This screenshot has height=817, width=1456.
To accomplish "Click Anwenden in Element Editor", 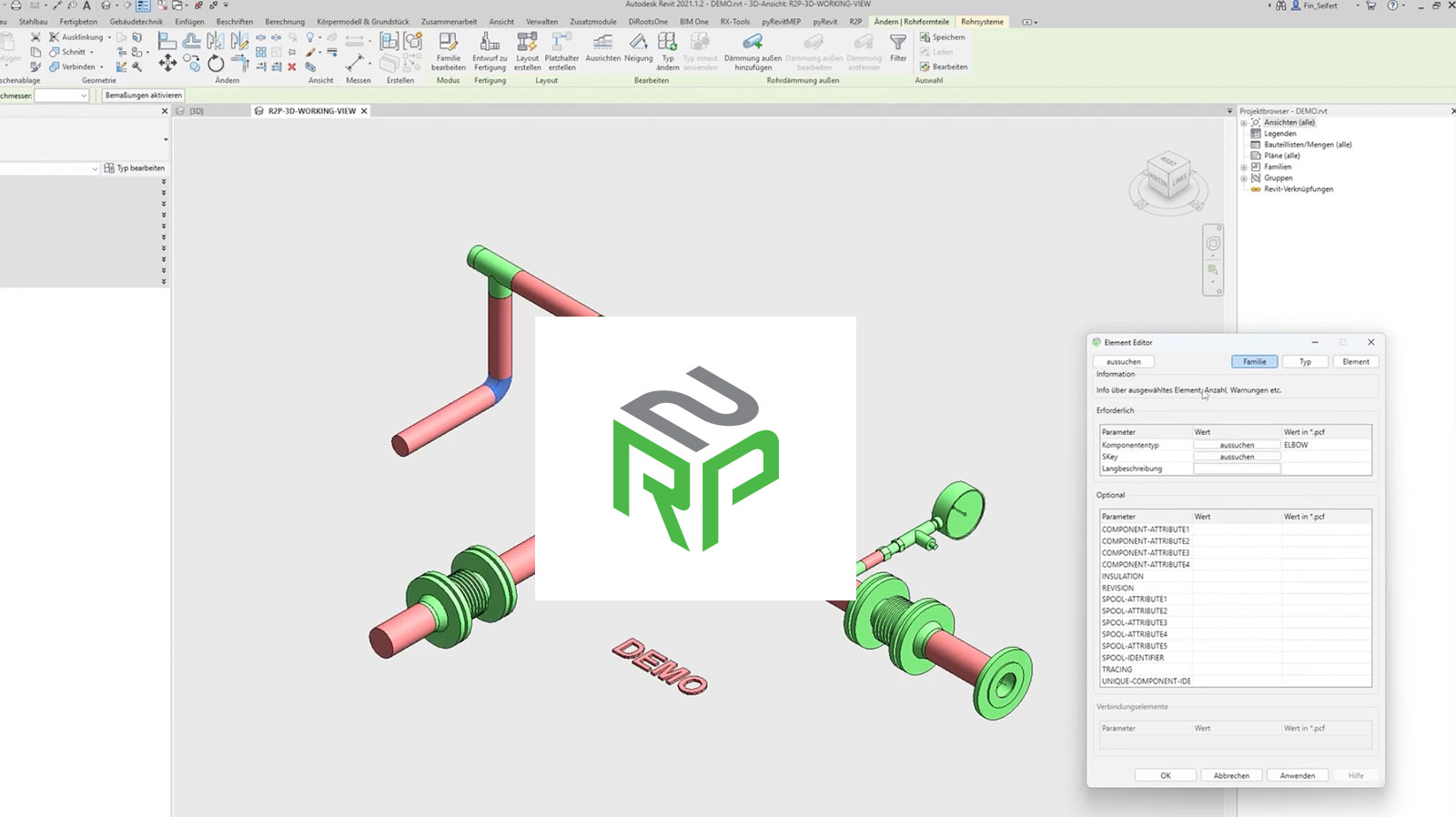I will [1298, 776].
